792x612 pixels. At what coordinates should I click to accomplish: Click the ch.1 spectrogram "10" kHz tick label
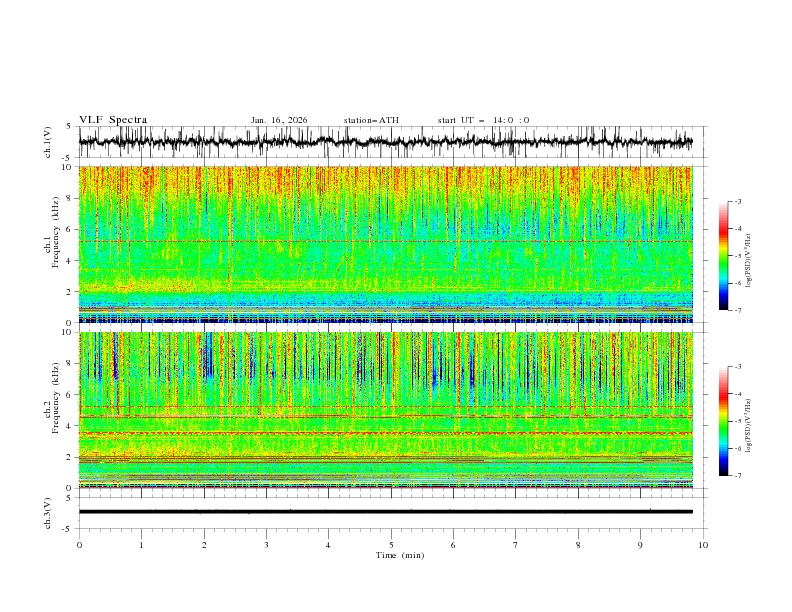coord(67,167)
